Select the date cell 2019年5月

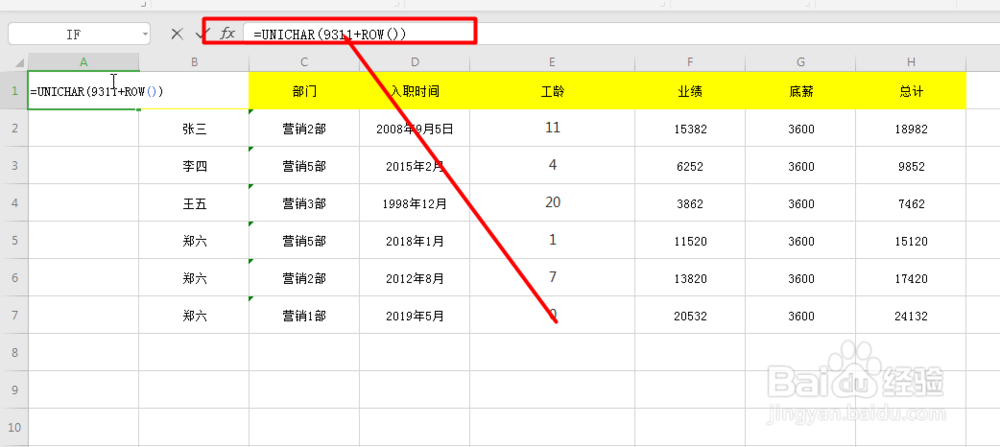(x=415, y=315)
